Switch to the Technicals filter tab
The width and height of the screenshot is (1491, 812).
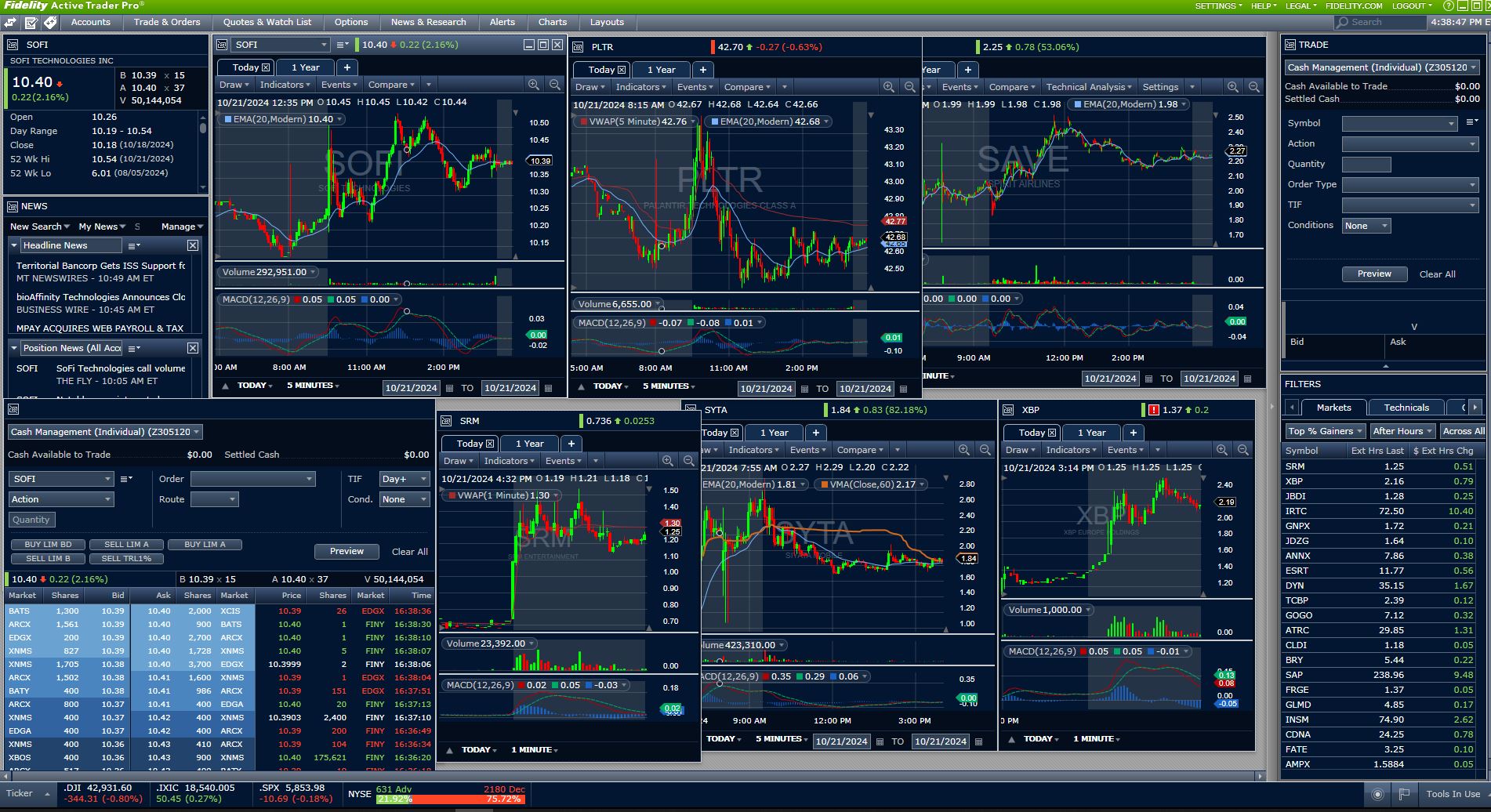coord(1406,408)
